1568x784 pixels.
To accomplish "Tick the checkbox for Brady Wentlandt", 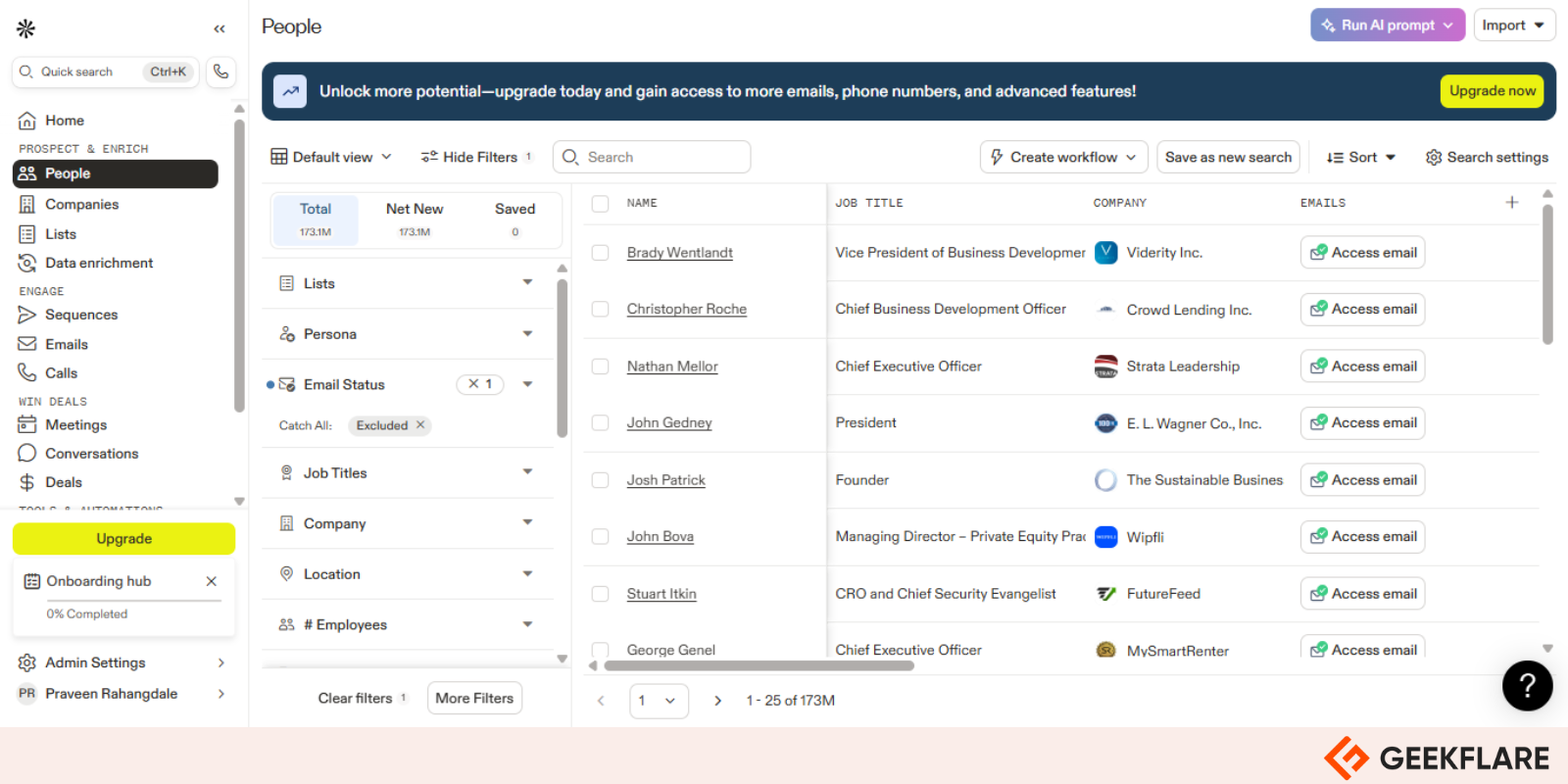I will pos(601,253).
